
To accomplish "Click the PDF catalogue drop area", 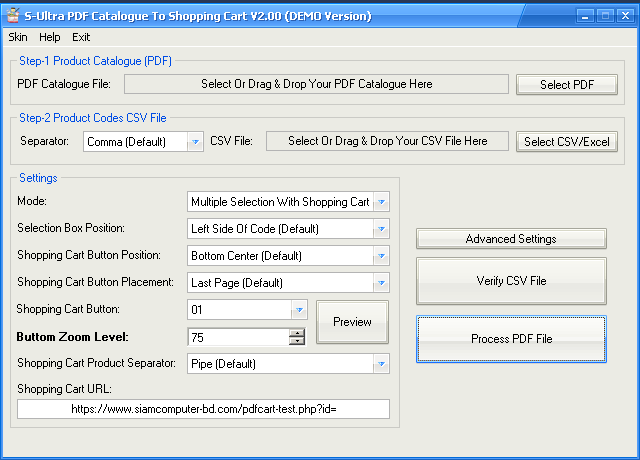I will tap(316, 84).
